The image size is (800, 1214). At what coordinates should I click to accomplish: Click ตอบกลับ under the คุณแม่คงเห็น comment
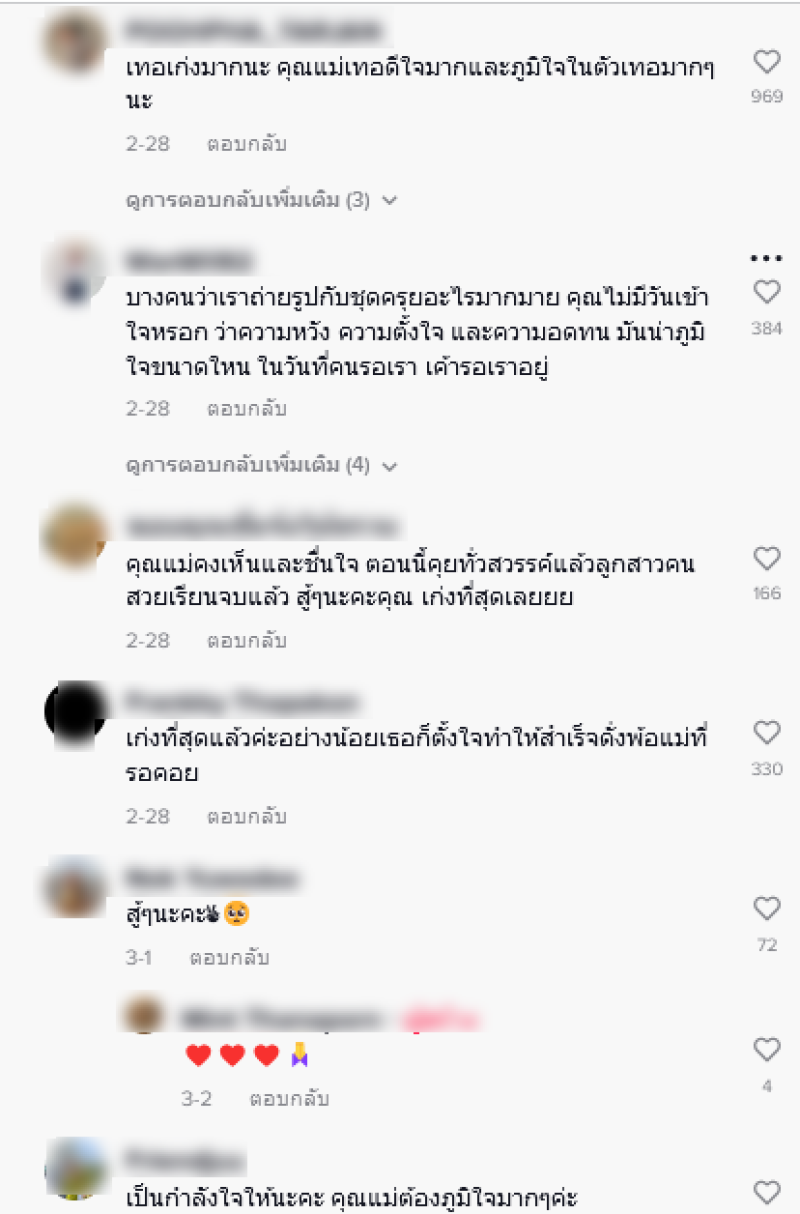point(247,642)
